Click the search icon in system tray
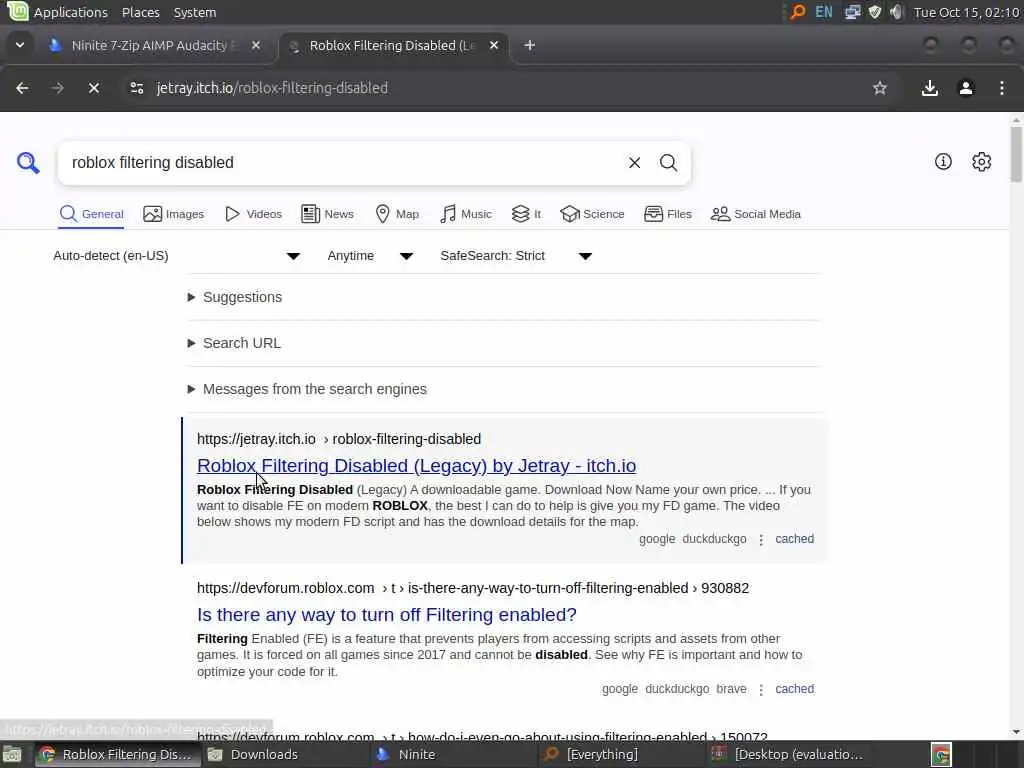The image size is (1024, 768). pos(797,12)
